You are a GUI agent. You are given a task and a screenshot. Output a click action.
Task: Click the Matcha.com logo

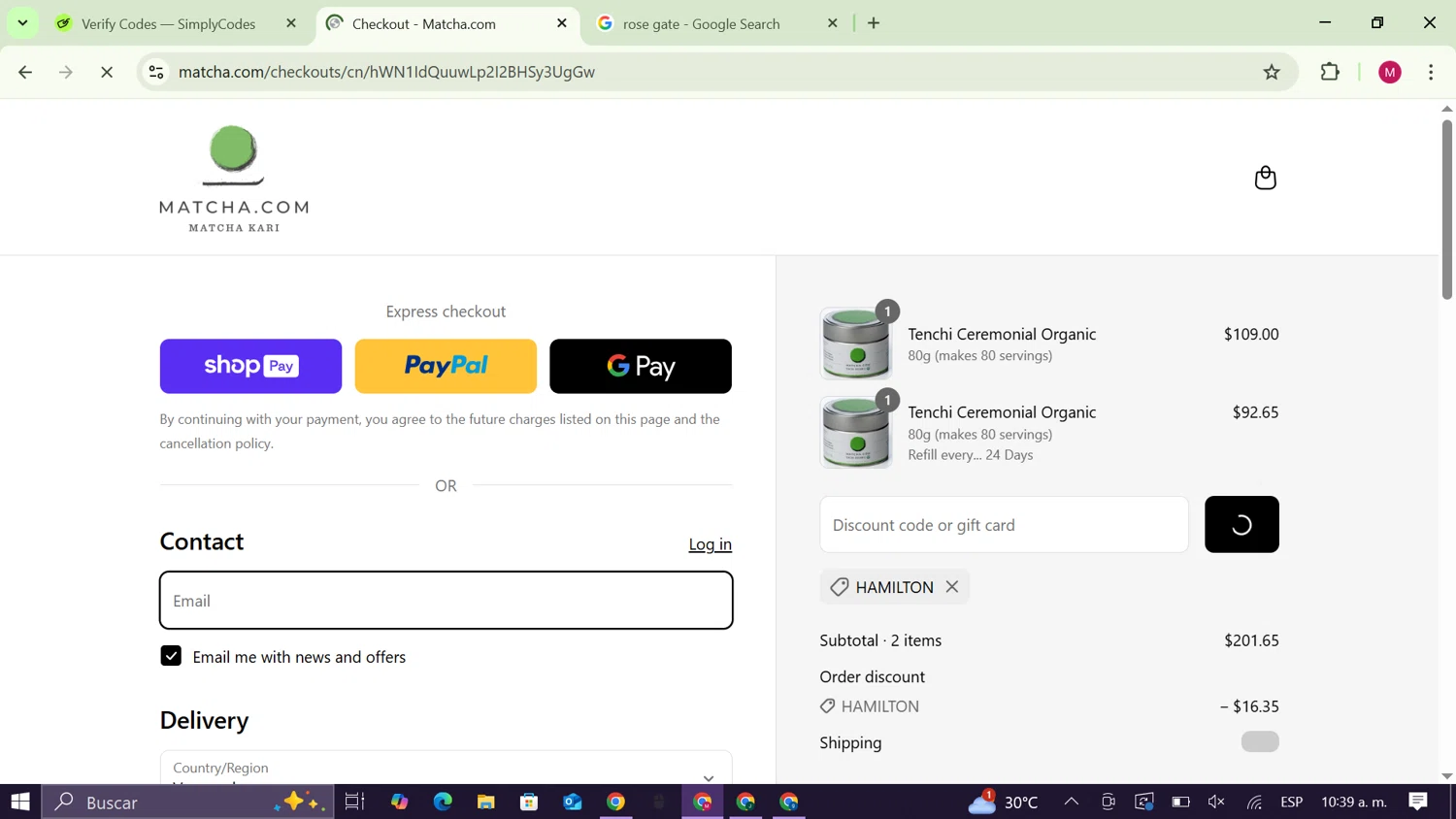tap(234, 179)
